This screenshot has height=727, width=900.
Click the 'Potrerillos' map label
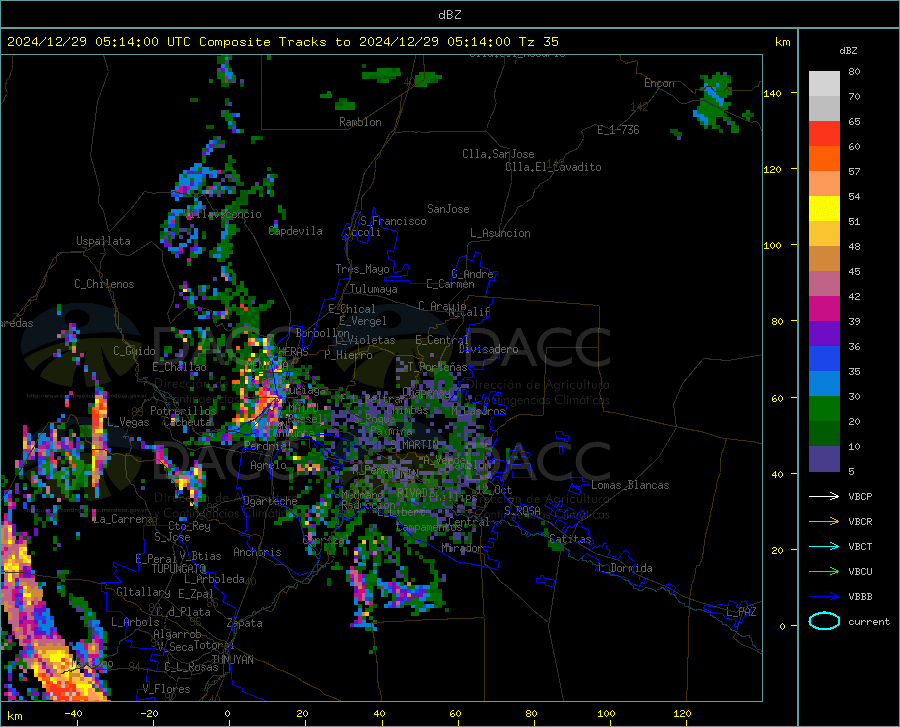point(183,411)
